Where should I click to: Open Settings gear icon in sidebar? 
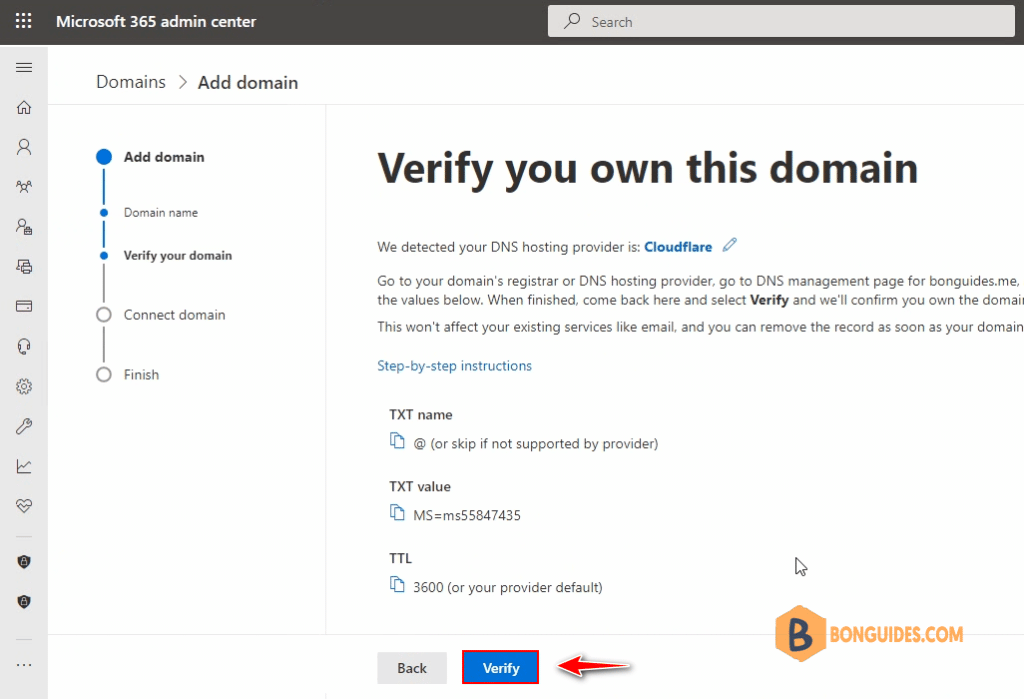[24, 386]
